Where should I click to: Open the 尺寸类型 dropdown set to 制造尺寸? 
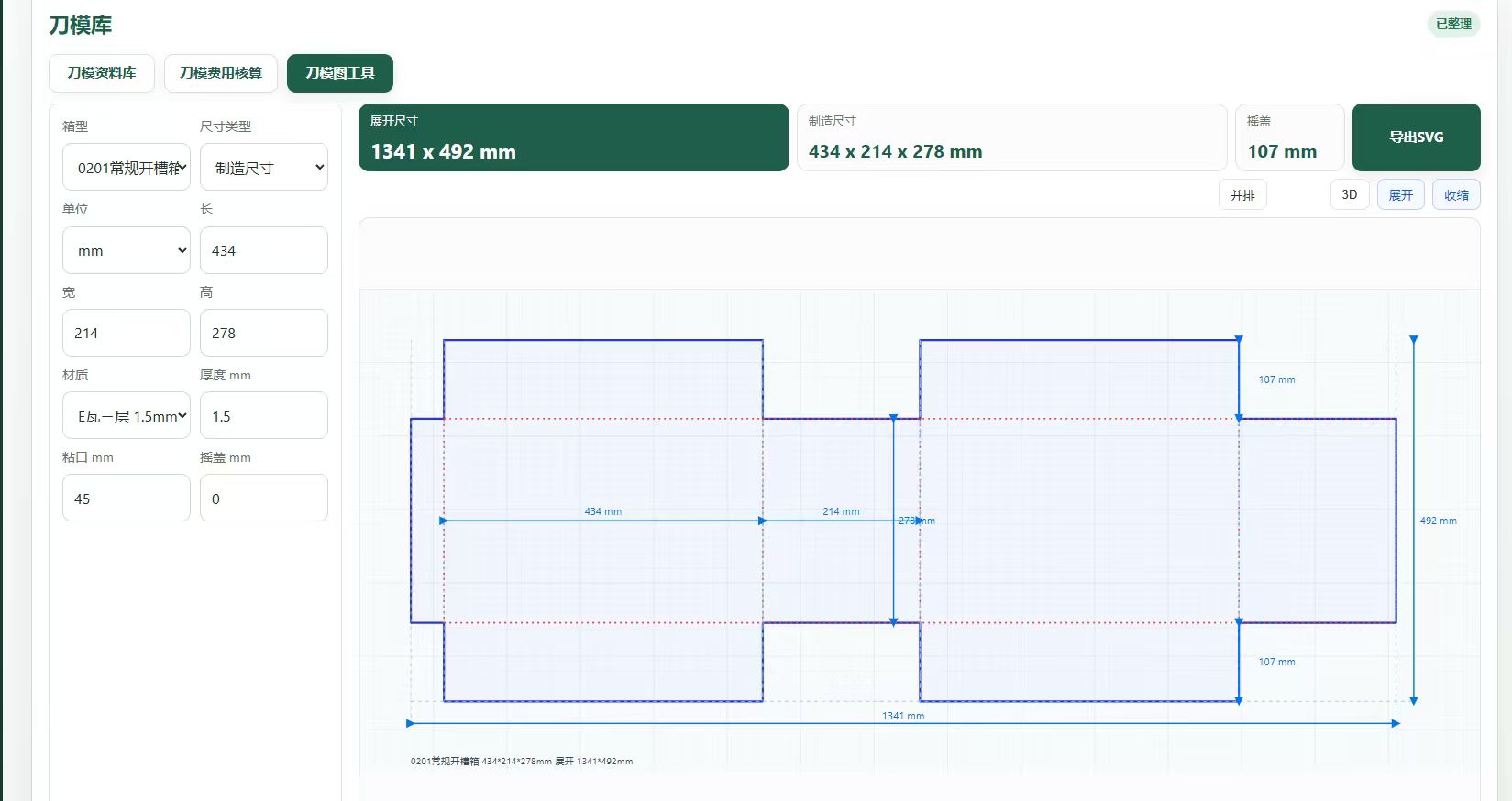(264, 168)
